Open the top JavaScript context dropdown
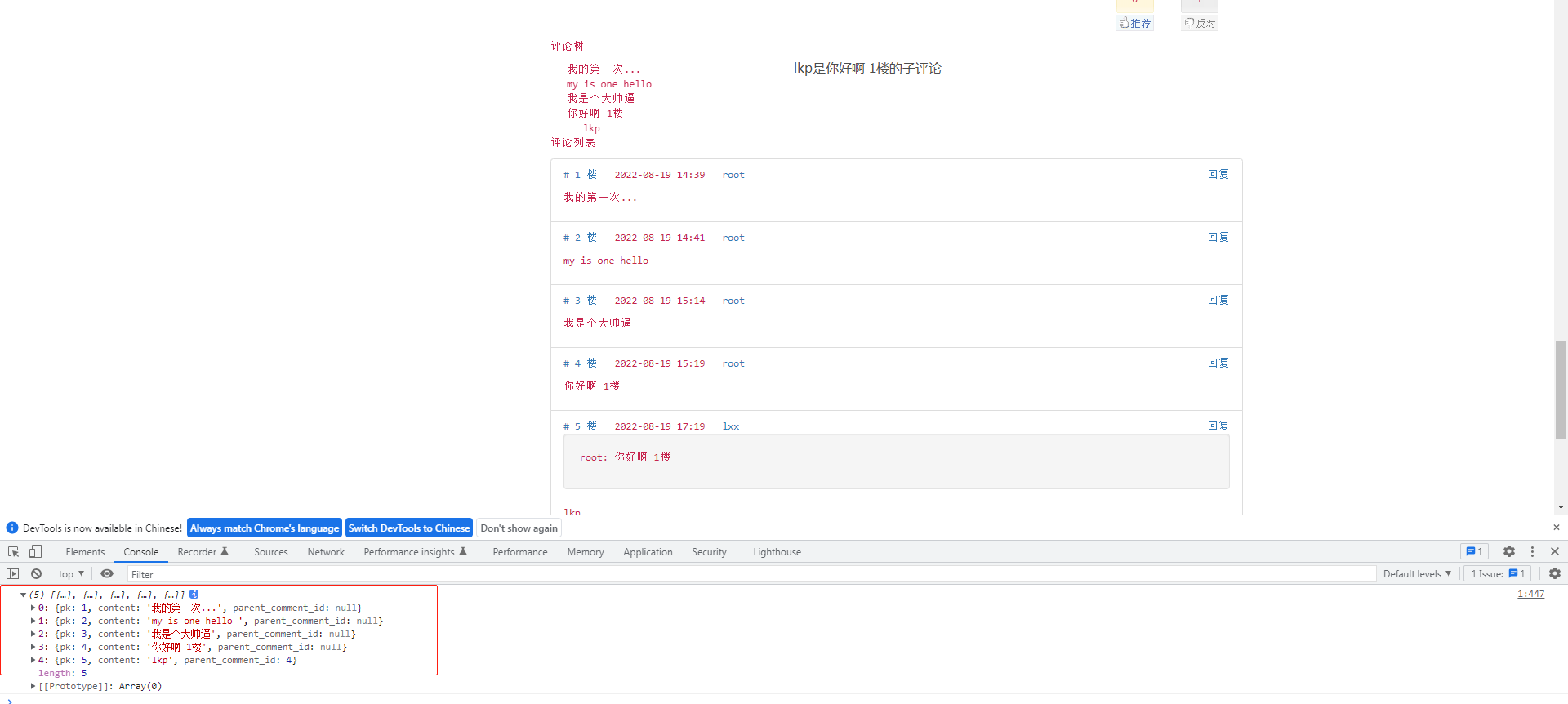The height and width of the screenshot is (704, 1568). pyautogui.click(x=71, y=574)
